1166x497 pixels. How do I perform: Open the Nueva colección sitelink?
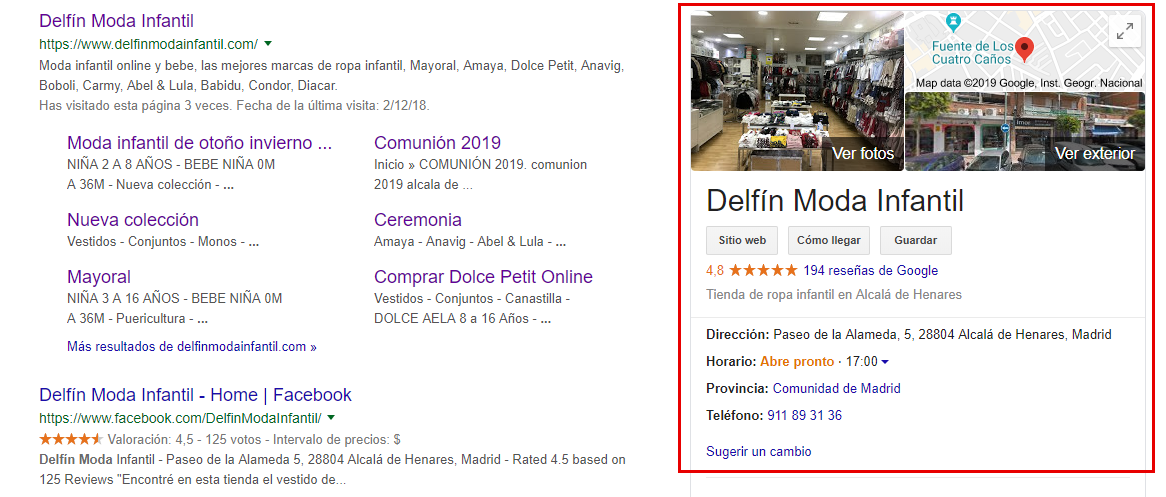(133, 220)
